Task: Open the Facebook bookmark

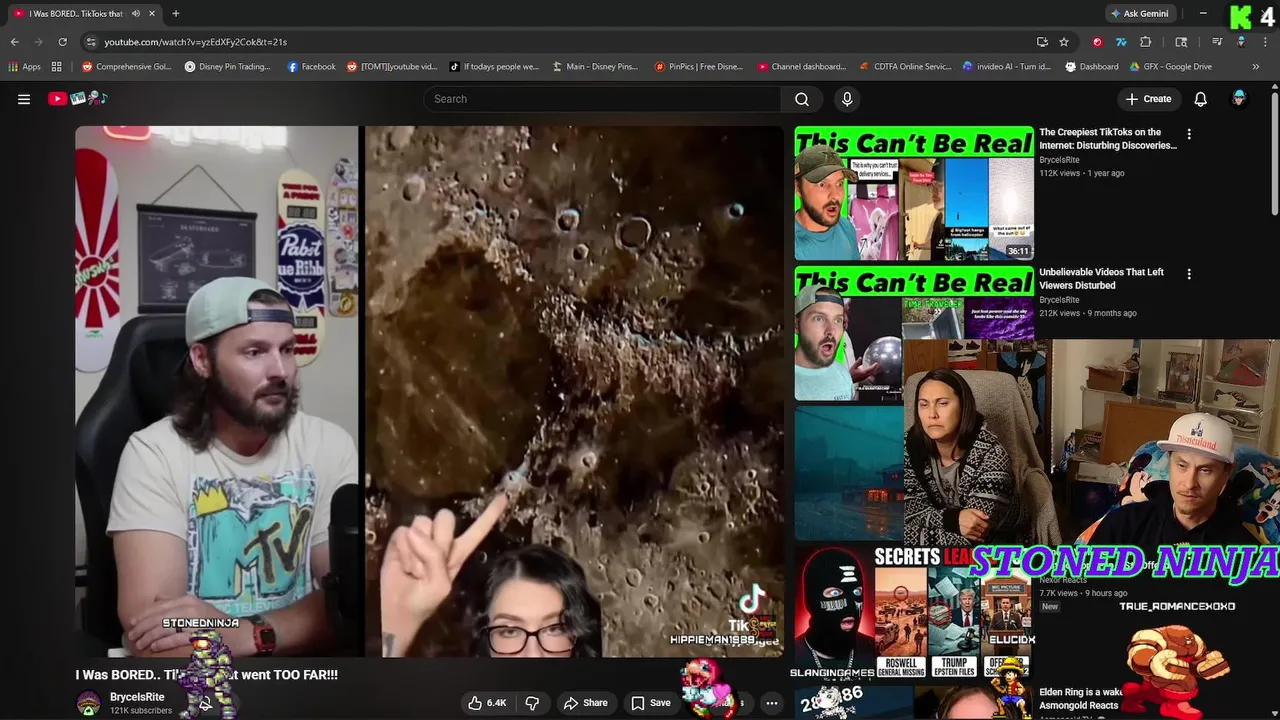Action: [311, 67]
